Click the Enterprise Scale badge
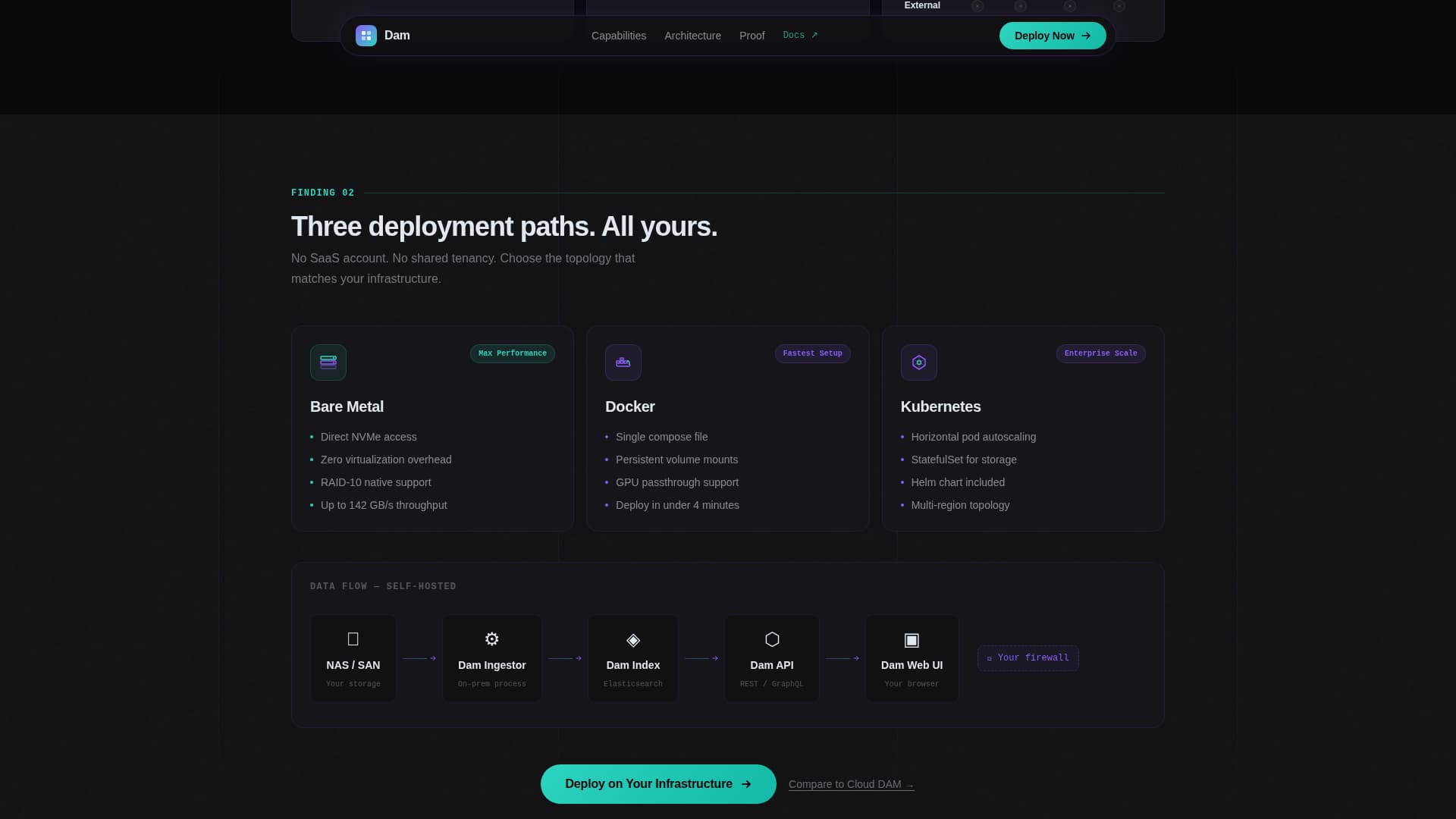The image size is (1456, 819). click(1100, 353)
